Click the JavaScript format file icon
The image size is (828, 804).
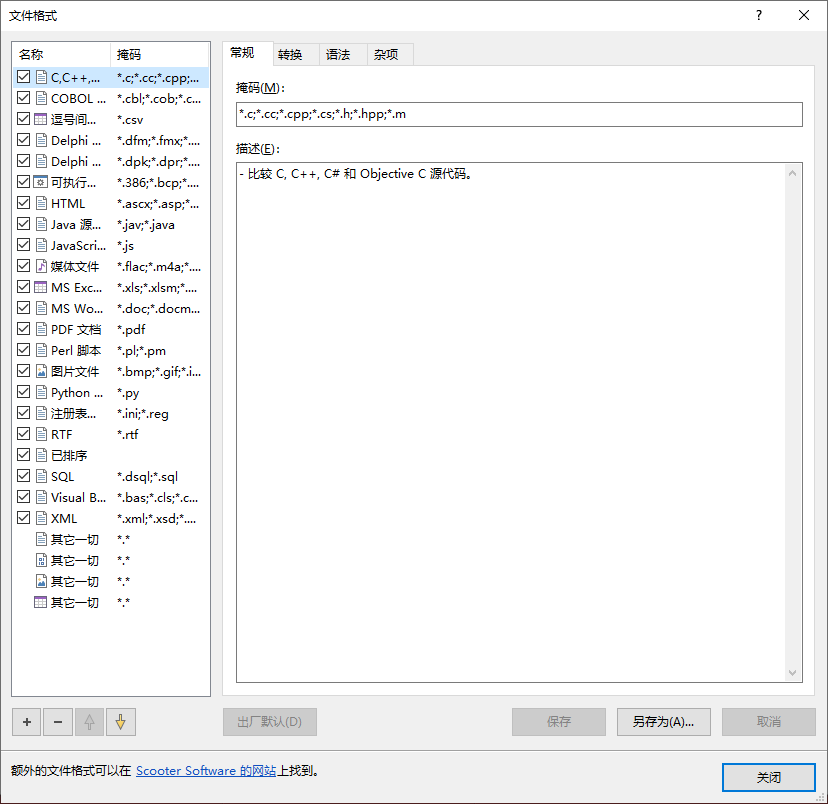41,245
